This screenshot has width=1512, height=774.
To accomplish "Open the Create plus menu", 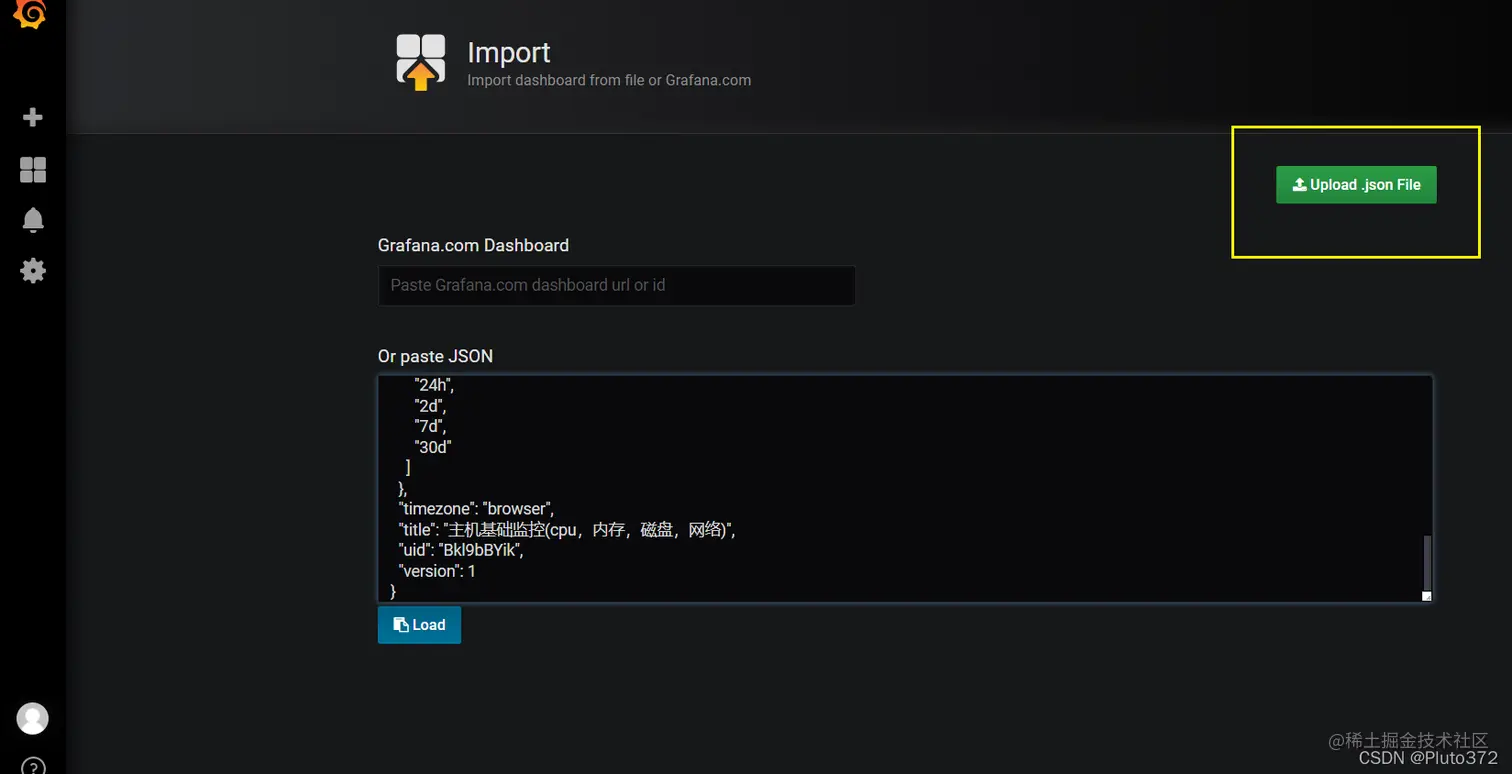I will click(x=33, y=118).
